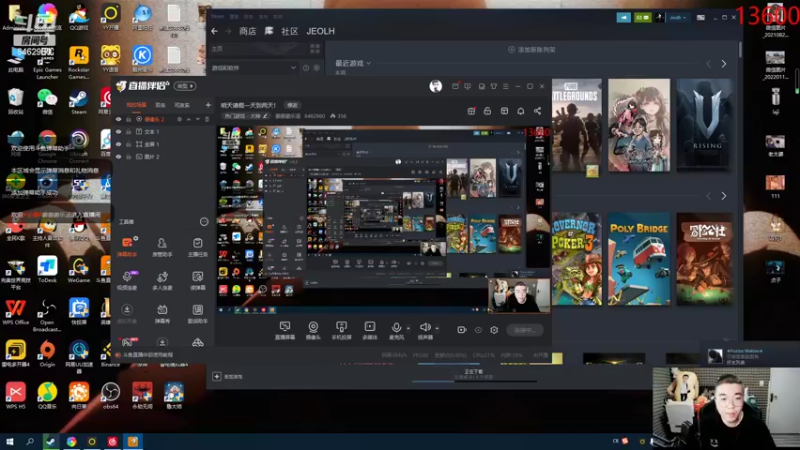Viewport: 800px width, 450px height.
Task: Open the Steam desktop shortcut
Action: tap(79, 101)
